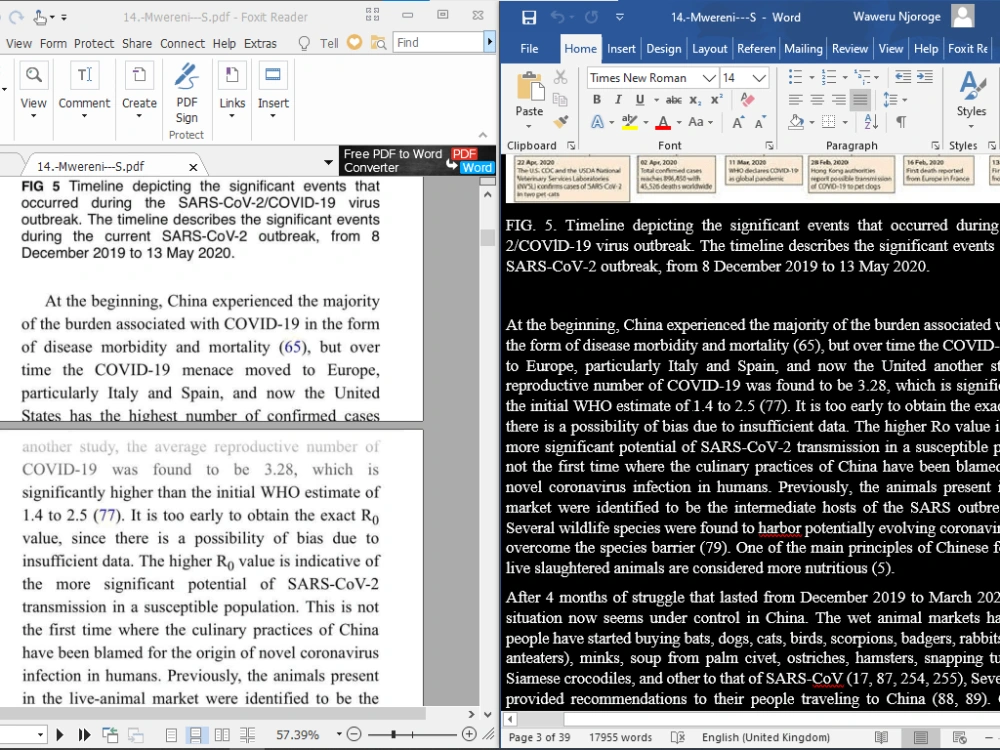Switch to the Word Layout tab
Image resolution: width=1000 pixels, height=750 pixels.
tap(709, 48)
